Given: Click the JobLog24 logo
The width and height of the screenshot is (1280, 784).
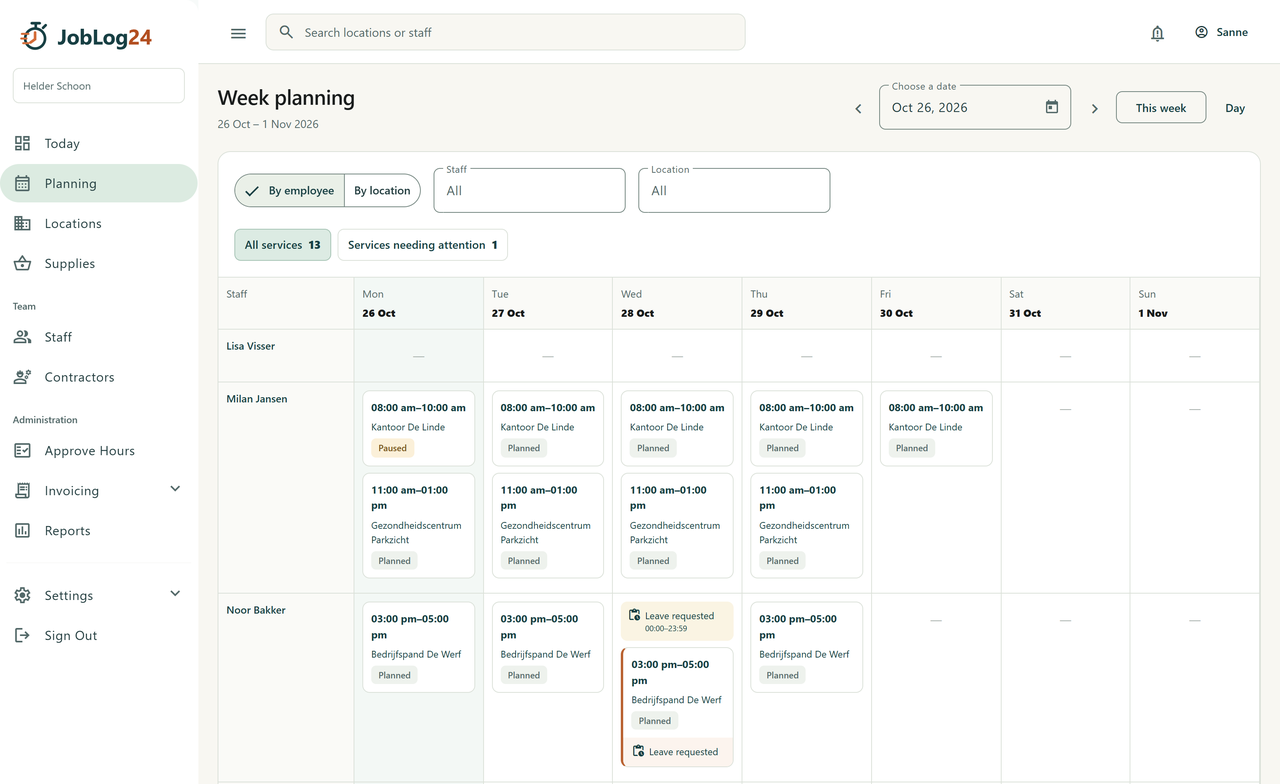Looking at the screenshot, I should [86, 37].
